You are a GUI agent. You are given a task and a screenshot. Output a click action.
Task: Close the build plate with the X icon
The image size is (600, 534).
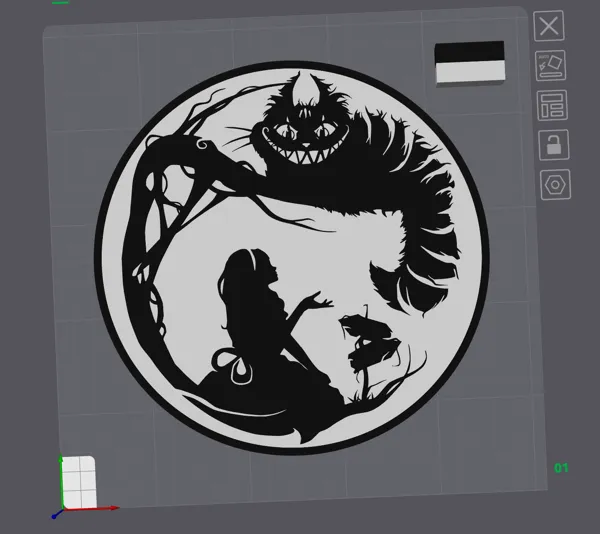[549, 26]
